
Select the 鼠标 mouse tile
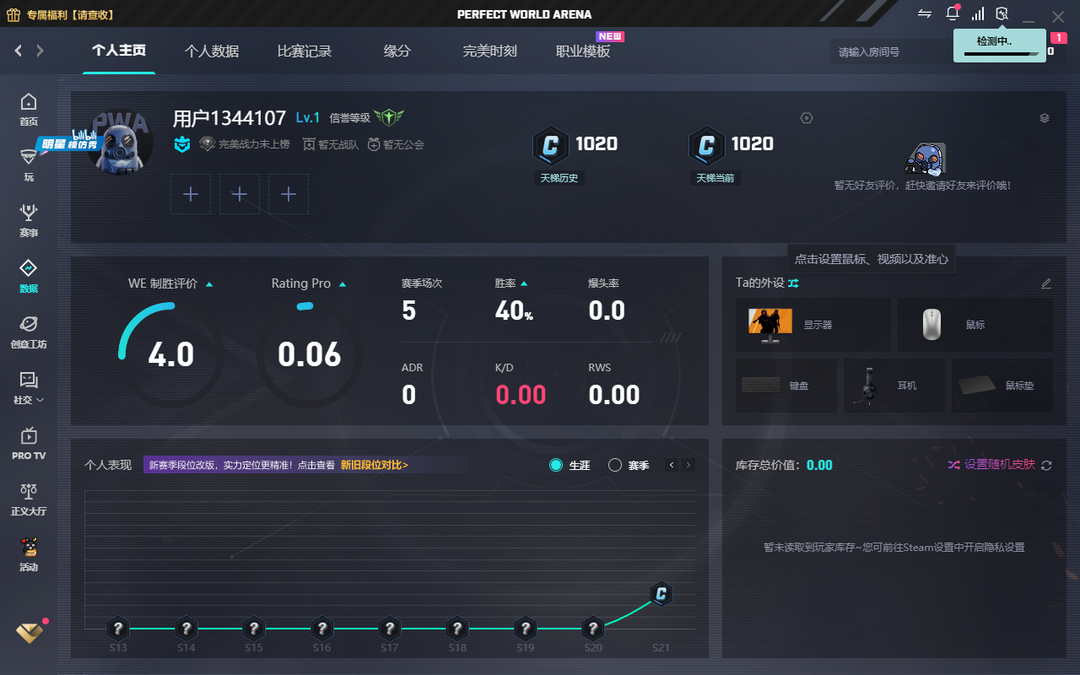coord(975,325)
